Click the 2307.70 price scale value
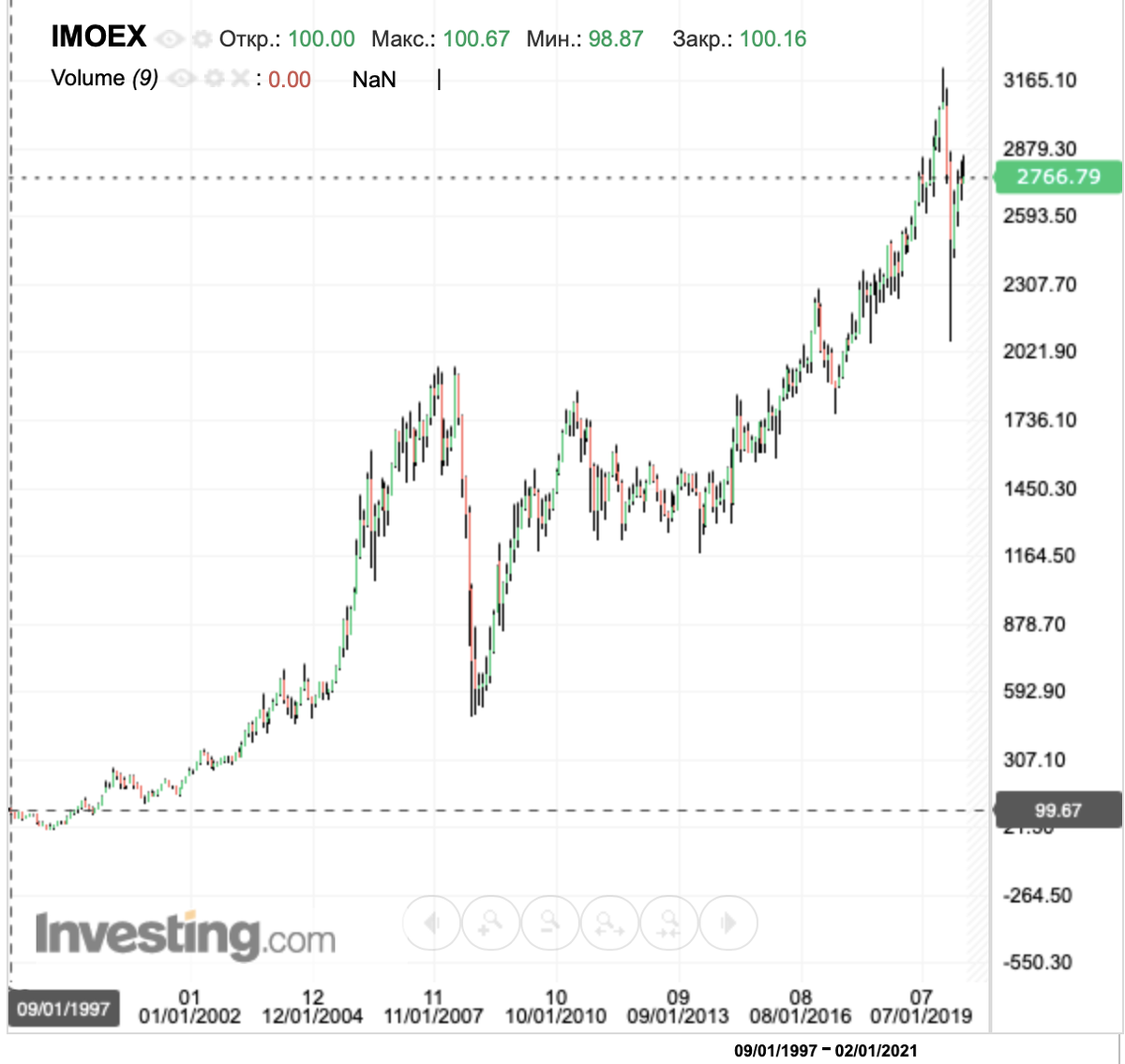Viewport: 1125px width, 1064px height. [1040, 284]
